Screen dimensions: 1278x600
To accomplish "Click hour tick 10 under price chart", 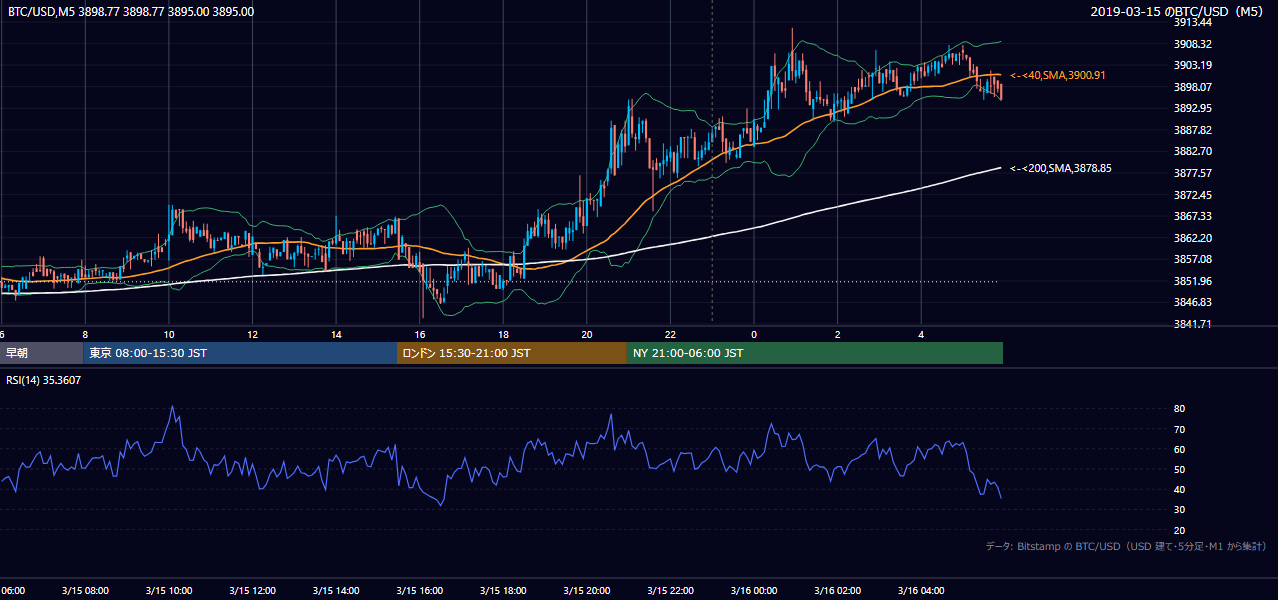I will point(169,334).
